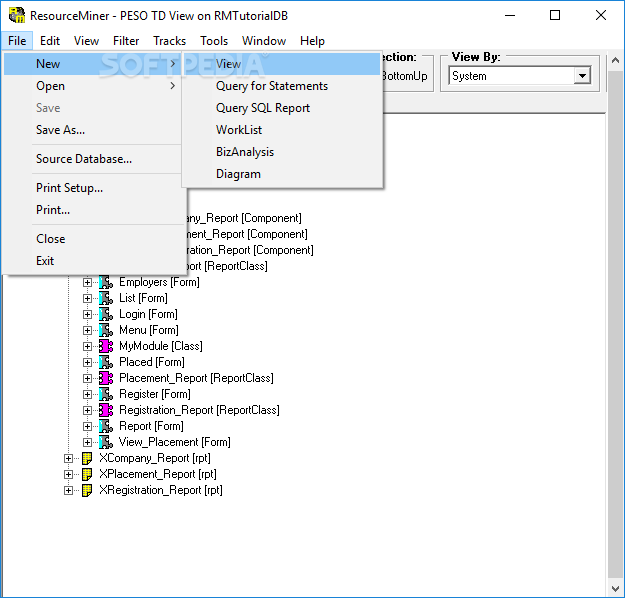Expand the MyModule [Class] node

[x=87, y=346]
